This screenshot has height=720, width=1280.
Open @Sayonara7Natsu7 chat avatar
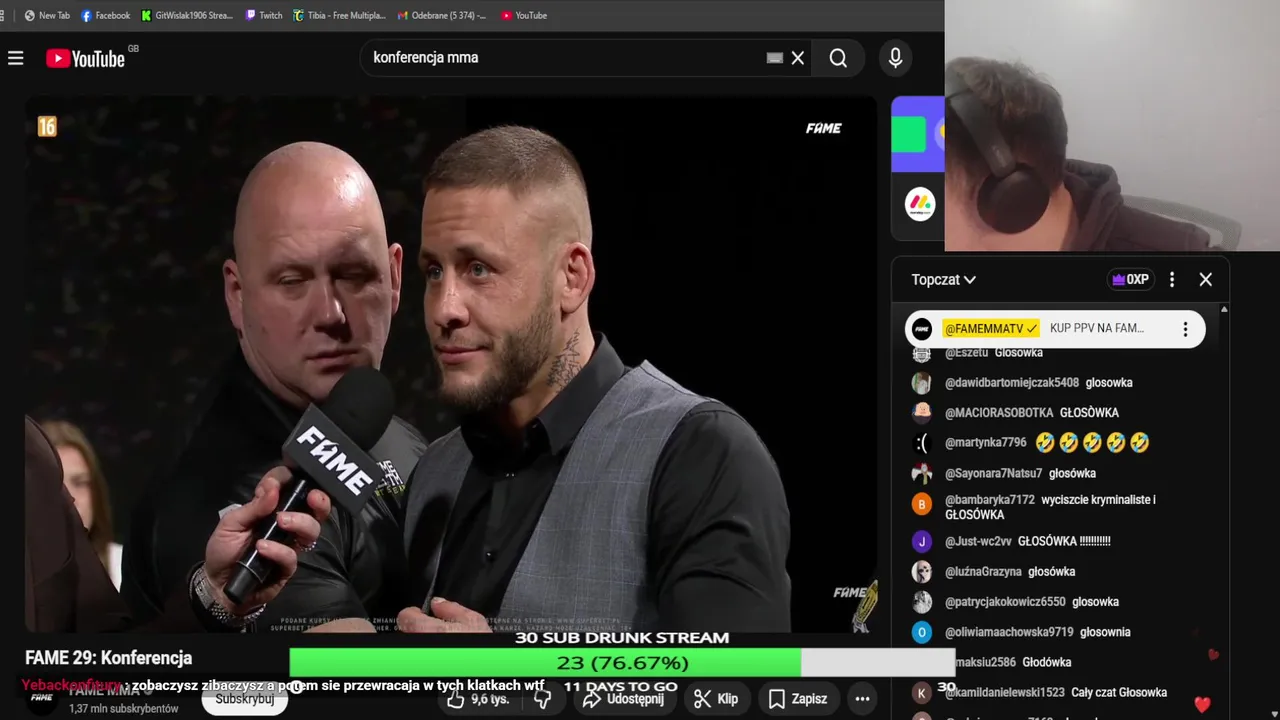point(922,474)
